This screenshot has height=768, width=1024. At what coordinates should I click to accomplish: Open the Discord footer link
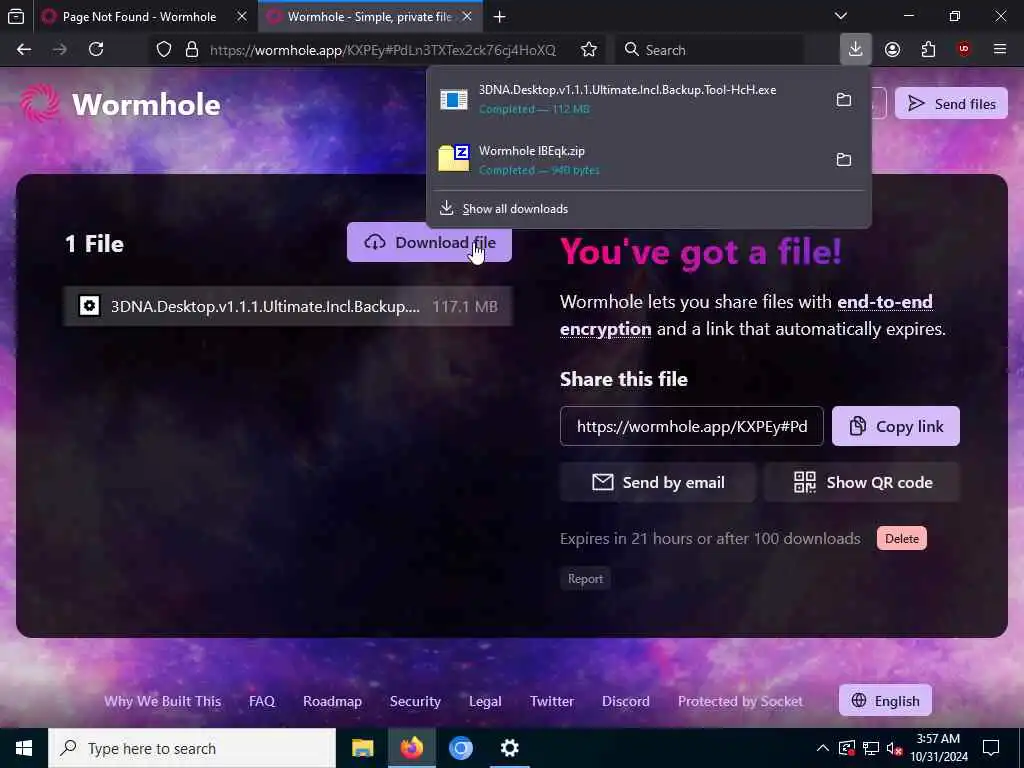[626, 701]
